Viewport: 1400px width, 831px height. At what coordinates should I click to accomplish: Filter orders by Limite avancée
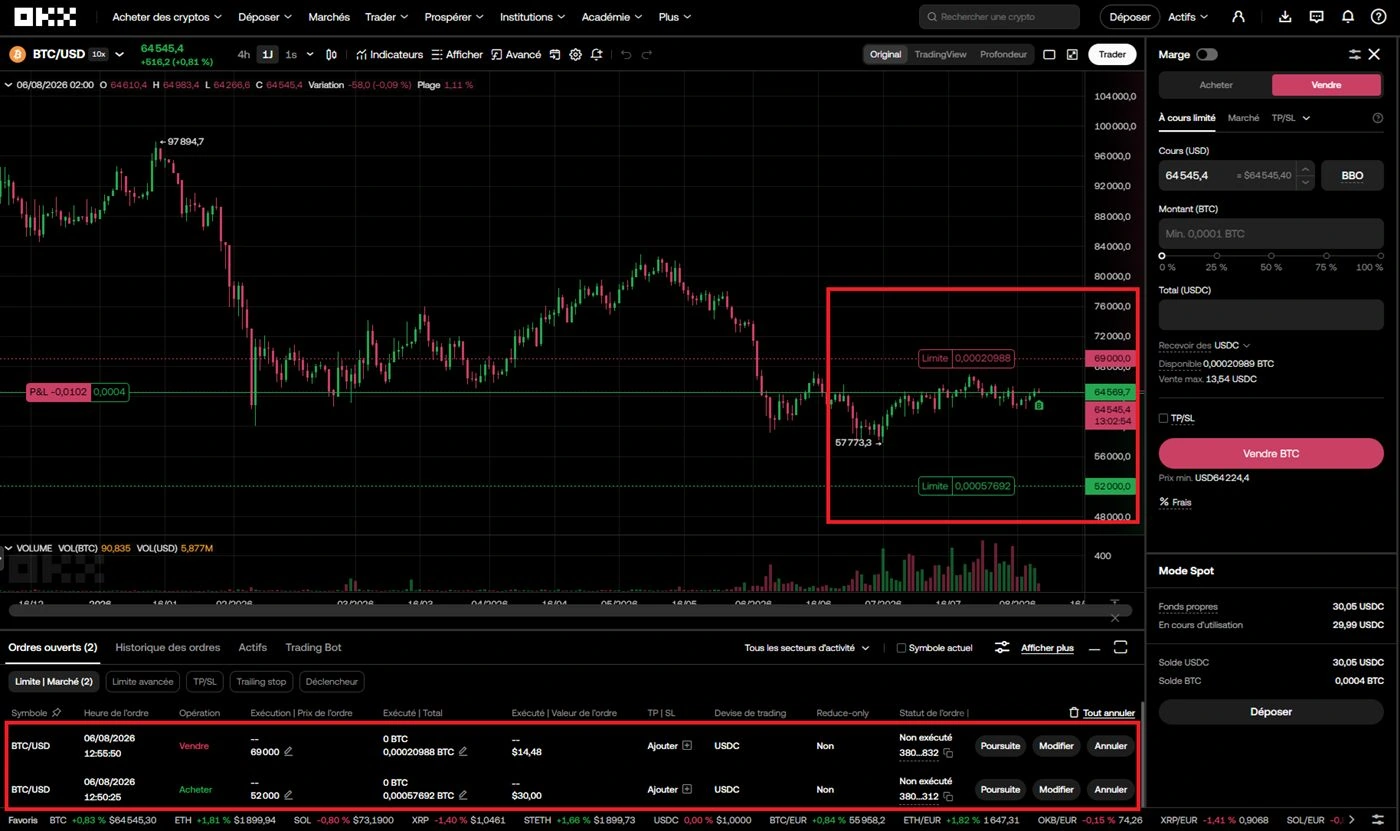click(143, 682)
